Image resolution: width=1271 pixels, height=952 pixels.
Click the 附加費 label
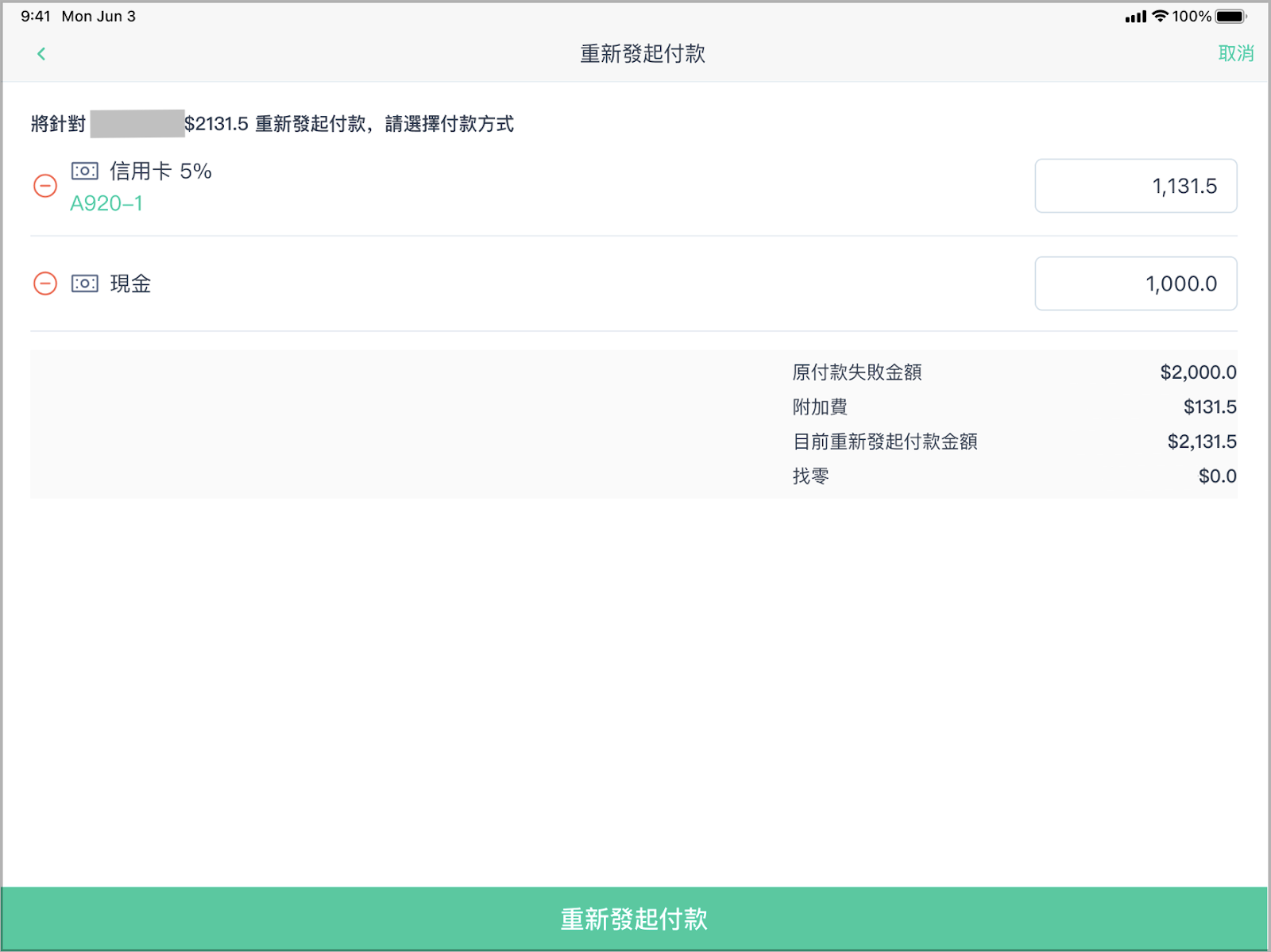coord(820,407)
